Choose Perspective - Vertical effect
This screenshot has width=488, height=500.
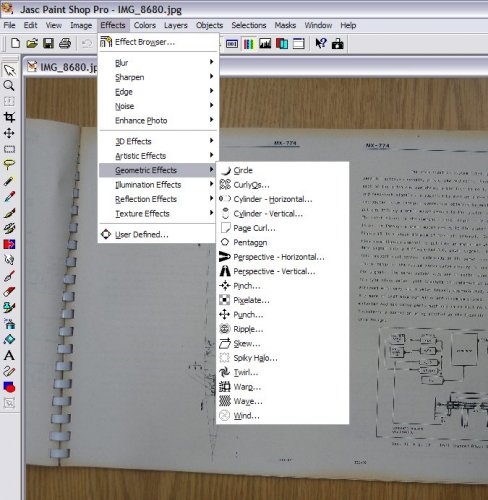[283, 271]
